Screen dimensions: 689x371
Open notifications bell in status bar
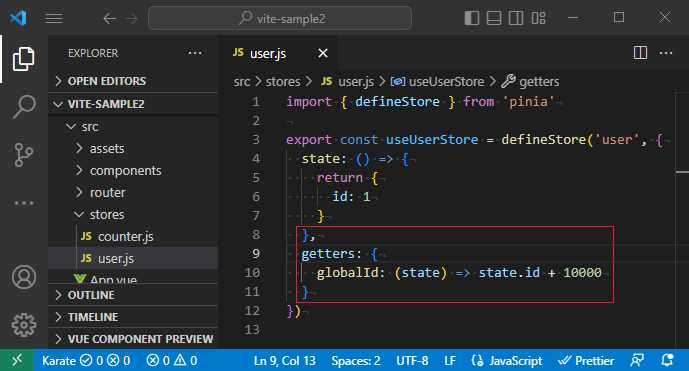667,360
